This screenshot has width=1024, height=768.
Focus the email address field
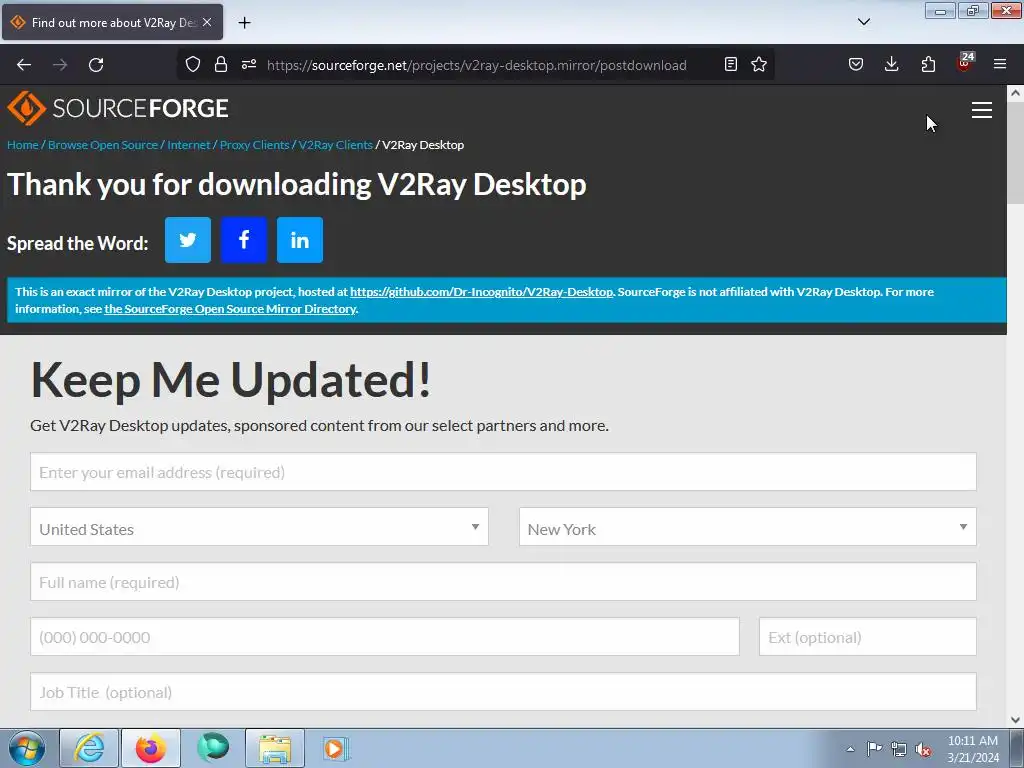coord(504,472)
